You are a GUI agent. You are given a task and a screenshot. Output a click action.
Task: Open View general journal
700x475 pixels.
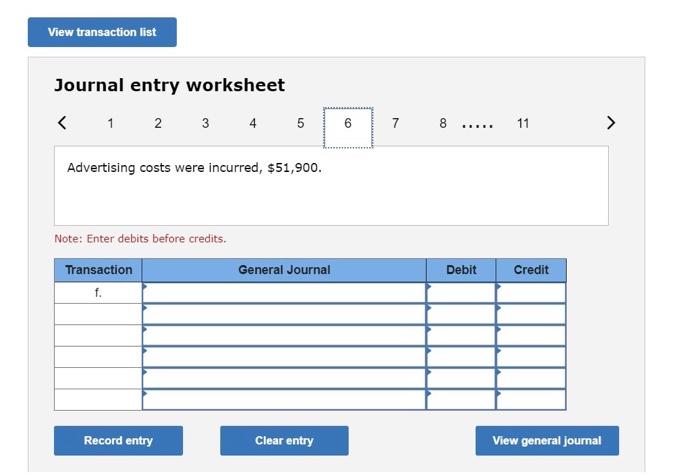tap(547, 441)
